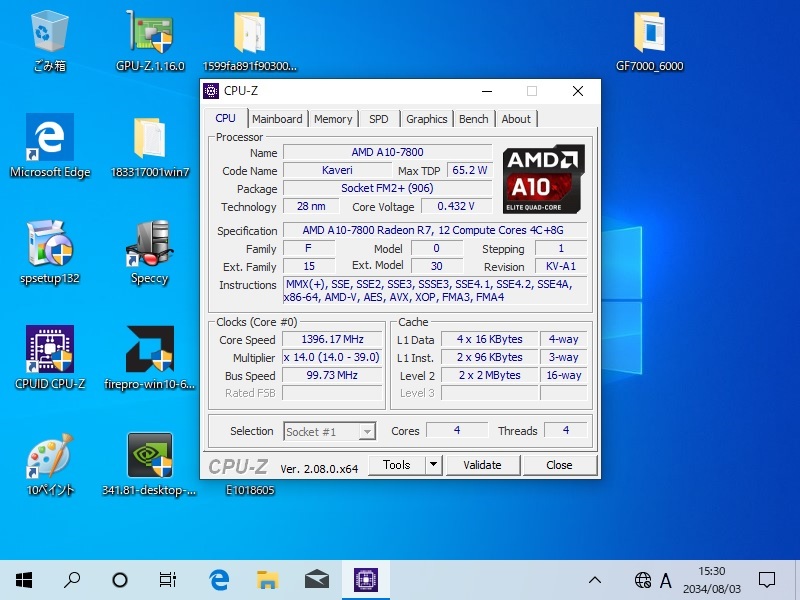Select the spsetup132 installer icon
Viewport: 800px width, 600px height.
tap(49, 253)
